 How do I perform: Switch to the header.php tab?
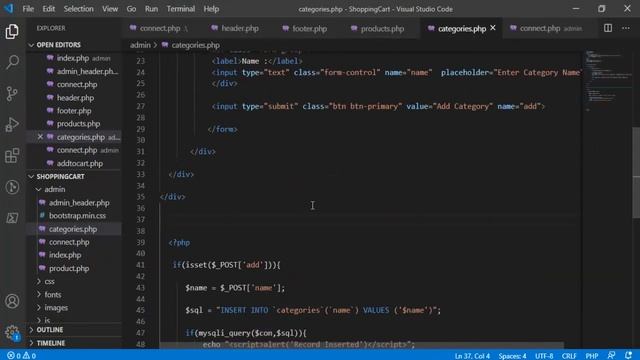pyautogui.click(x=235, y=28)
